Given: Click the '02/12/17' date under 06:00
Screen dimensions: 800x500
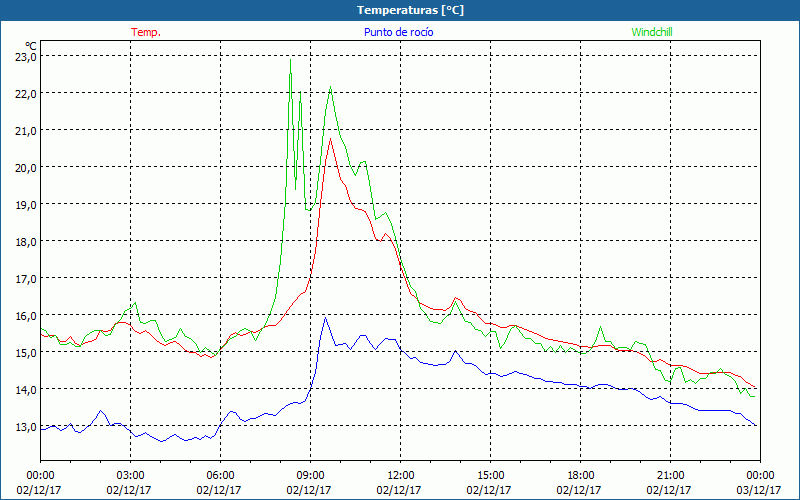Looking at the screenshot, I should 219,490.
